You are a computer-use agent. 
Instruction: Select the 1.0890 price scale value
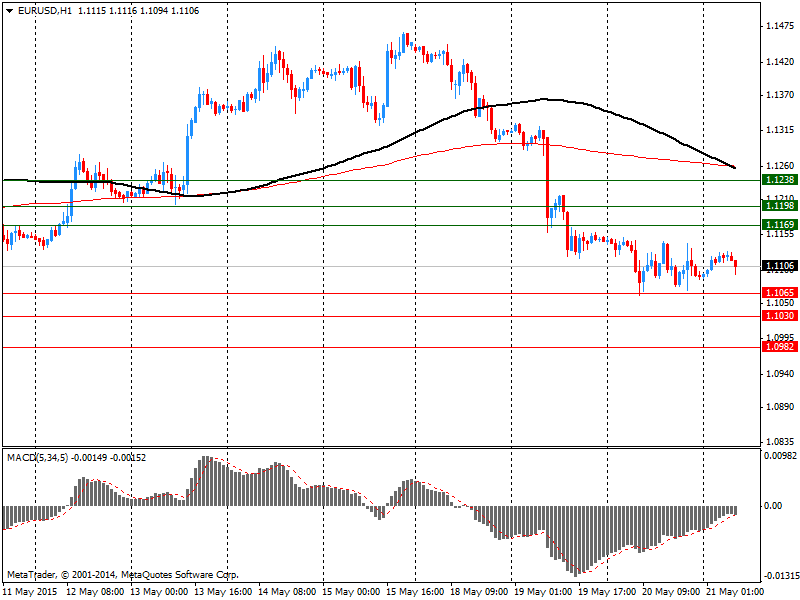(x=781, y=407)
